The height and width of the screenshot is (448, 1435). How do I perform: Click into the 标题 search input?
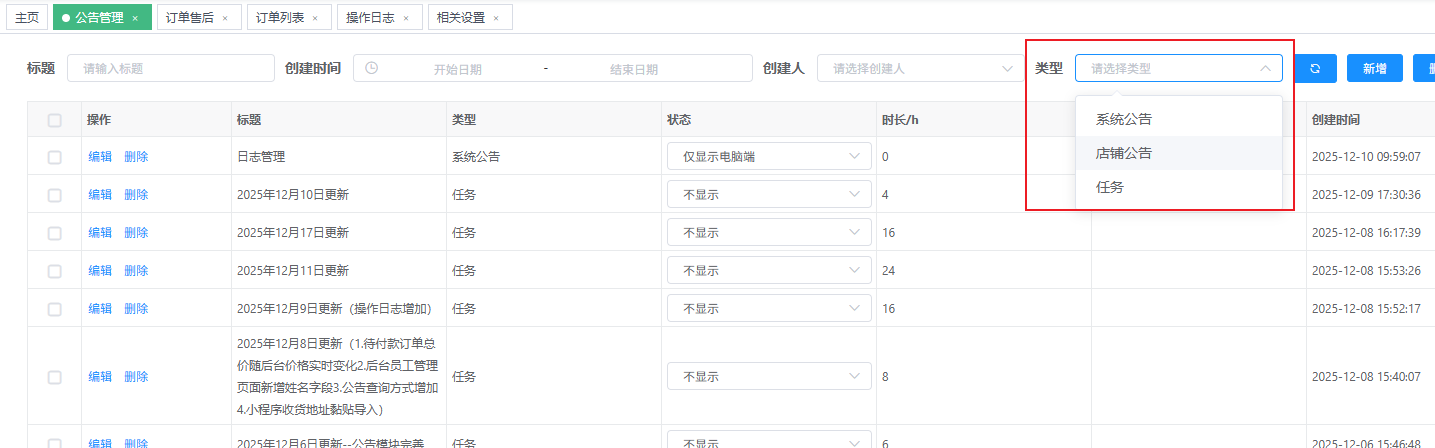[x=170, y=68]
